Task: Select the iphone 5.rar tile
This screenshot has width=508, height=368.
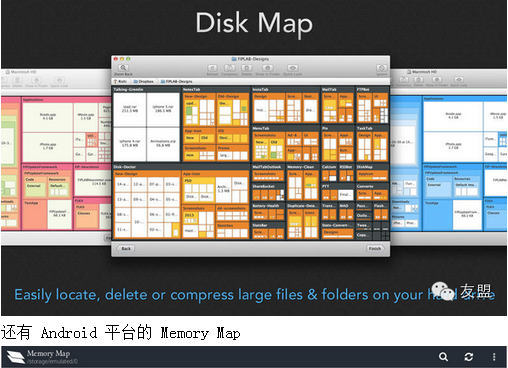Action: click(x=163, y=109)
